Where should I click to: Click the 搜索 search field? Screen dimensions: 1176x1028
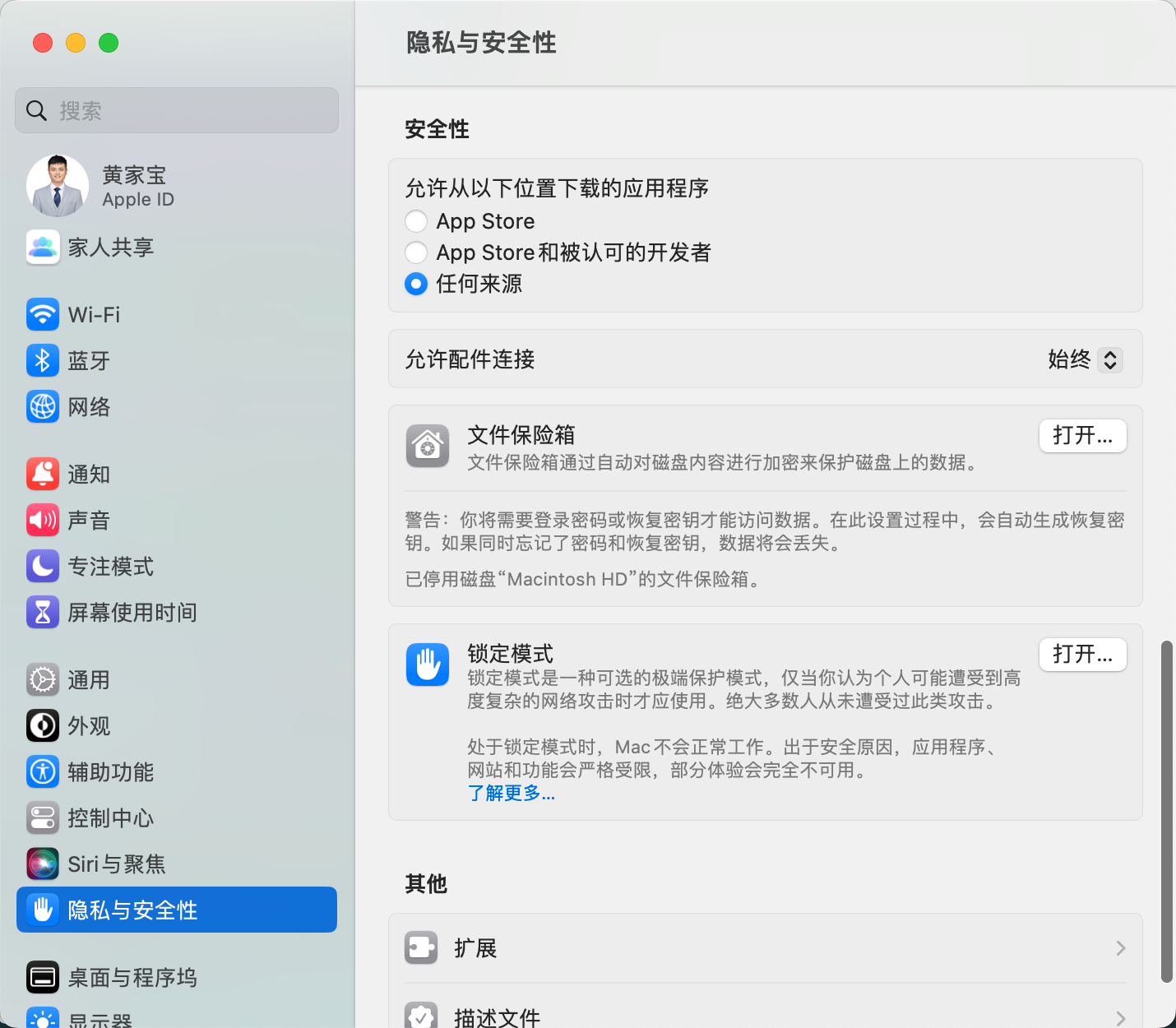click(177, 110)
